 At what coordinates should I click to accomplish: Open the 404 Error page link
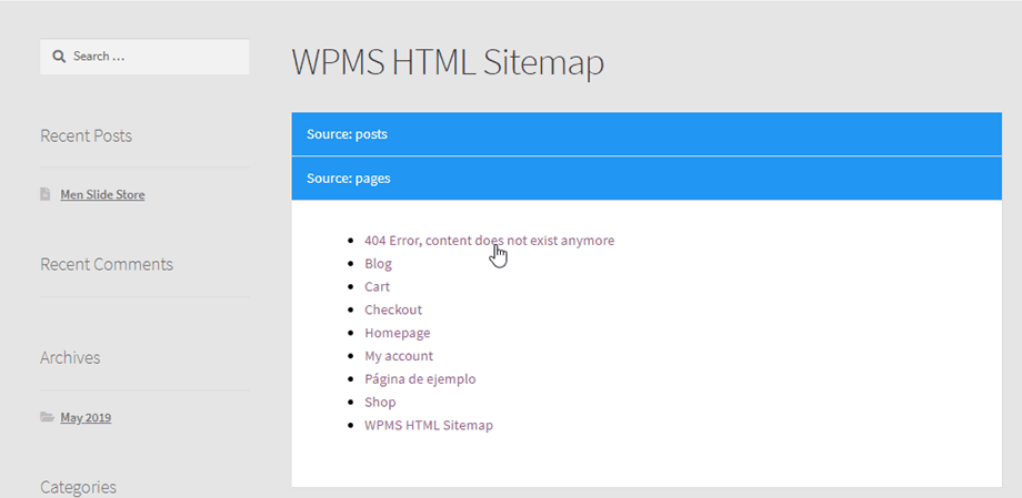pyautogui.click(x=489, y=240)
